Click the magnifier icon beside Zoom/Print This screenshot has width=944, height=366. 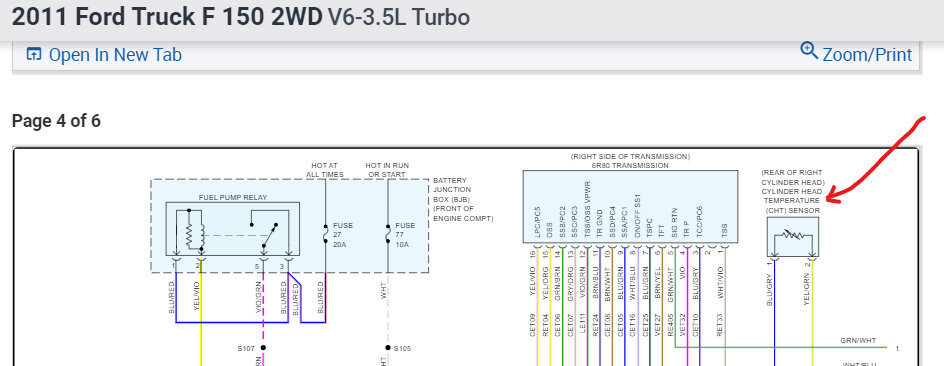[809, 51]
